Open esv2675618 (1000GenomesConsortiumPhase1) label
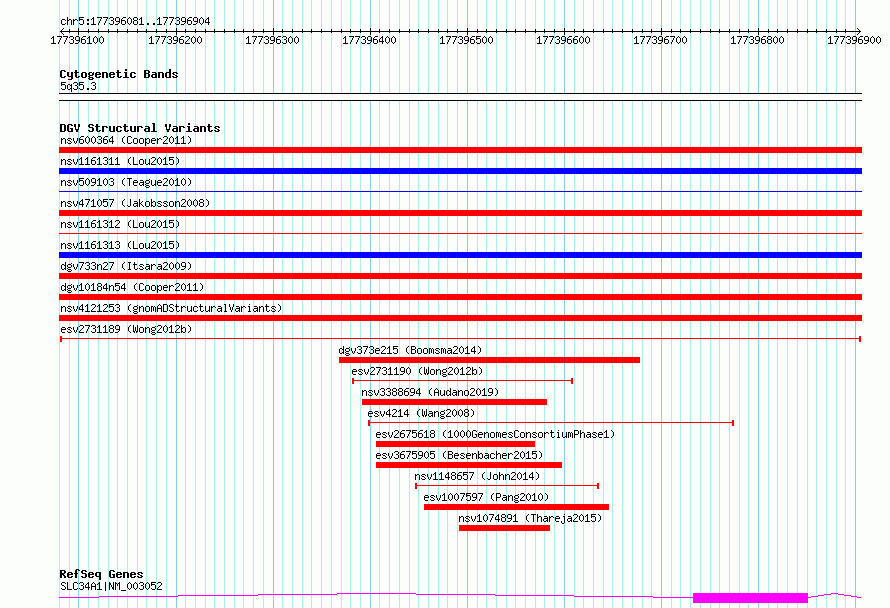The image size is (890, 608). click(x=495, y=434)
